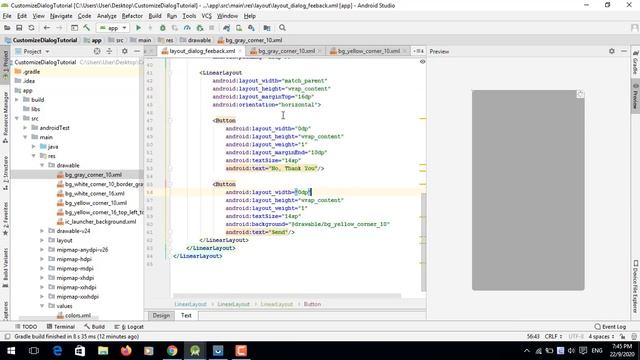Click the locate/scroll from source target icon

tap(97, 51)
